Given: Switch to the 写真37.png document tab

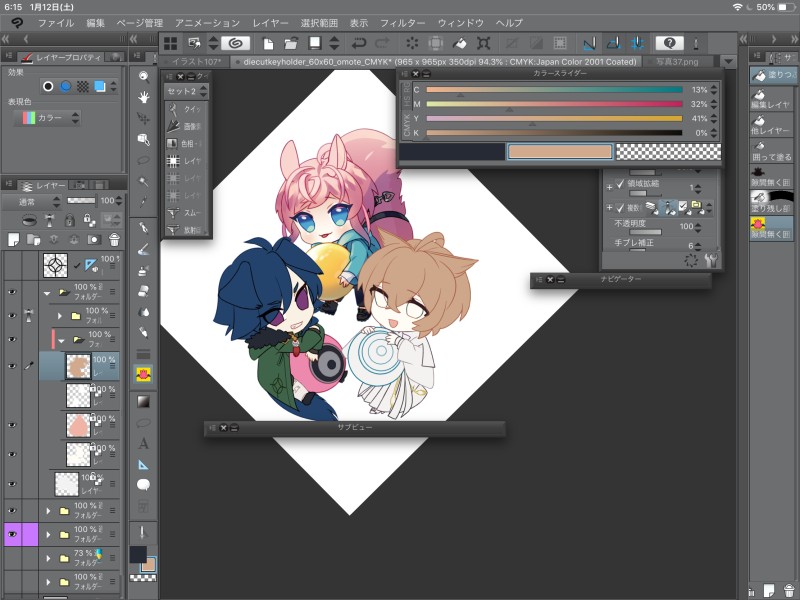Looking at the screenshot, I should (x=677, y=62).
